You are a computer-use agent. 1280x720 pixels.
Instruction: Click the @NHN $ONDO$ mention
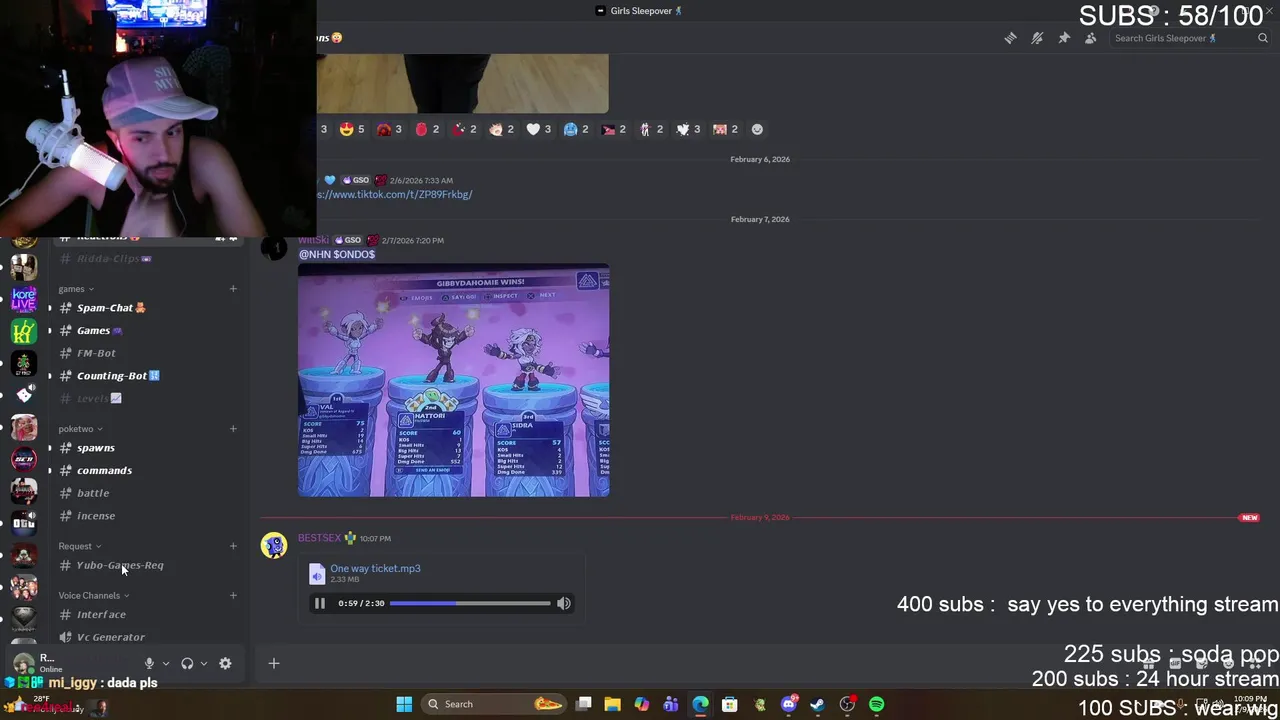[x=337, y=254]
